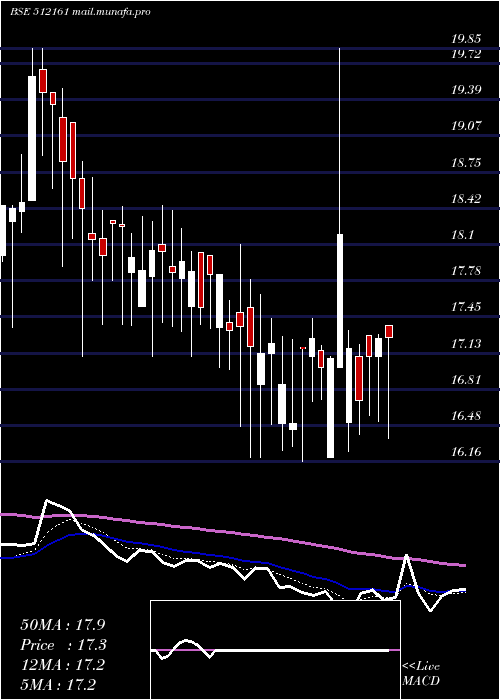
Task: Click the last red candlestick on the right
Action: (x=389, y=331)
